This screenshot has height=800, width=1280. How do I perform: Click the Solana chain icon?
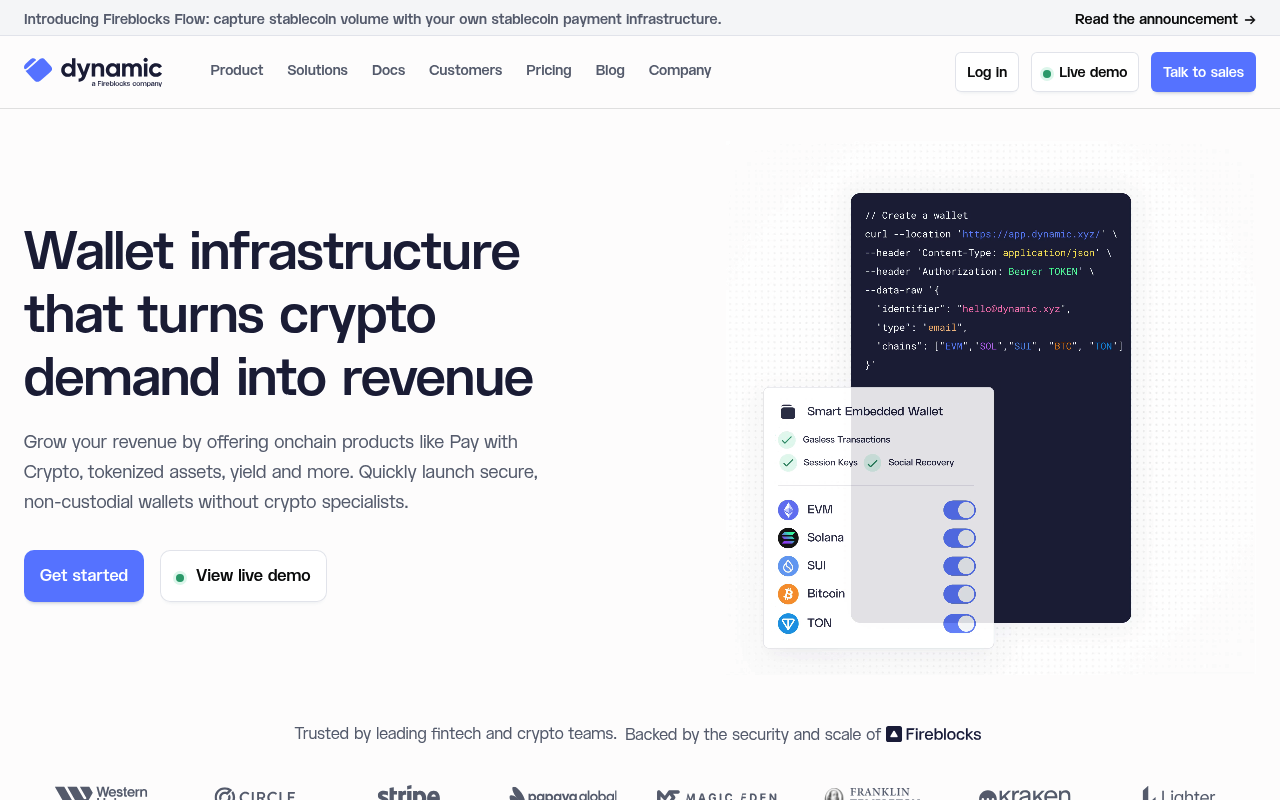tap(788, 538)
